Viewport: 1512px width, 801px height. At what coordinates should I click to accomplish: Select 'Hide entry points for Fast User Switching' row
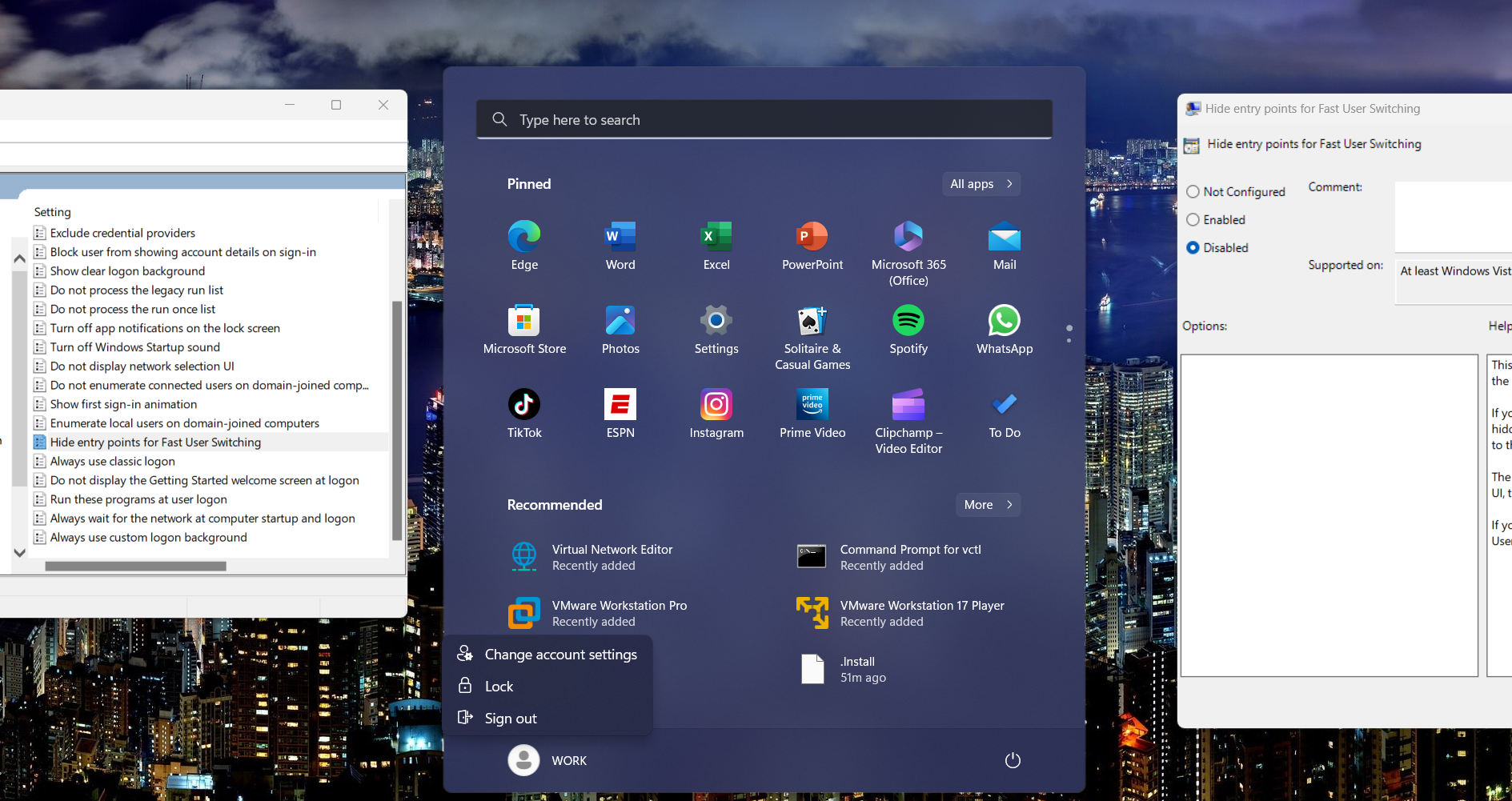(210, 443)
